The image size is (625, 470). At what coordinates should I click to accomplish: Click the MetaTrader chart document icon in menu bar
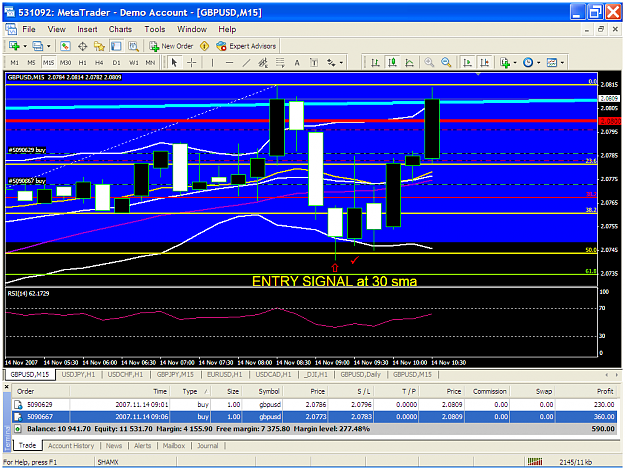(11, 29)
